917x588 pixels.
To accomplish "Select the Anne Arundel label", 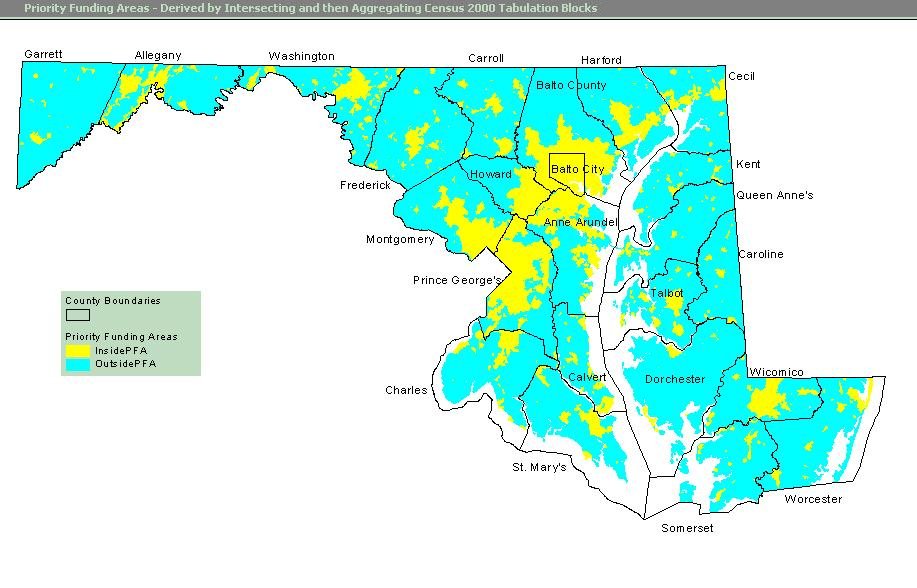I will coord(580,222).
